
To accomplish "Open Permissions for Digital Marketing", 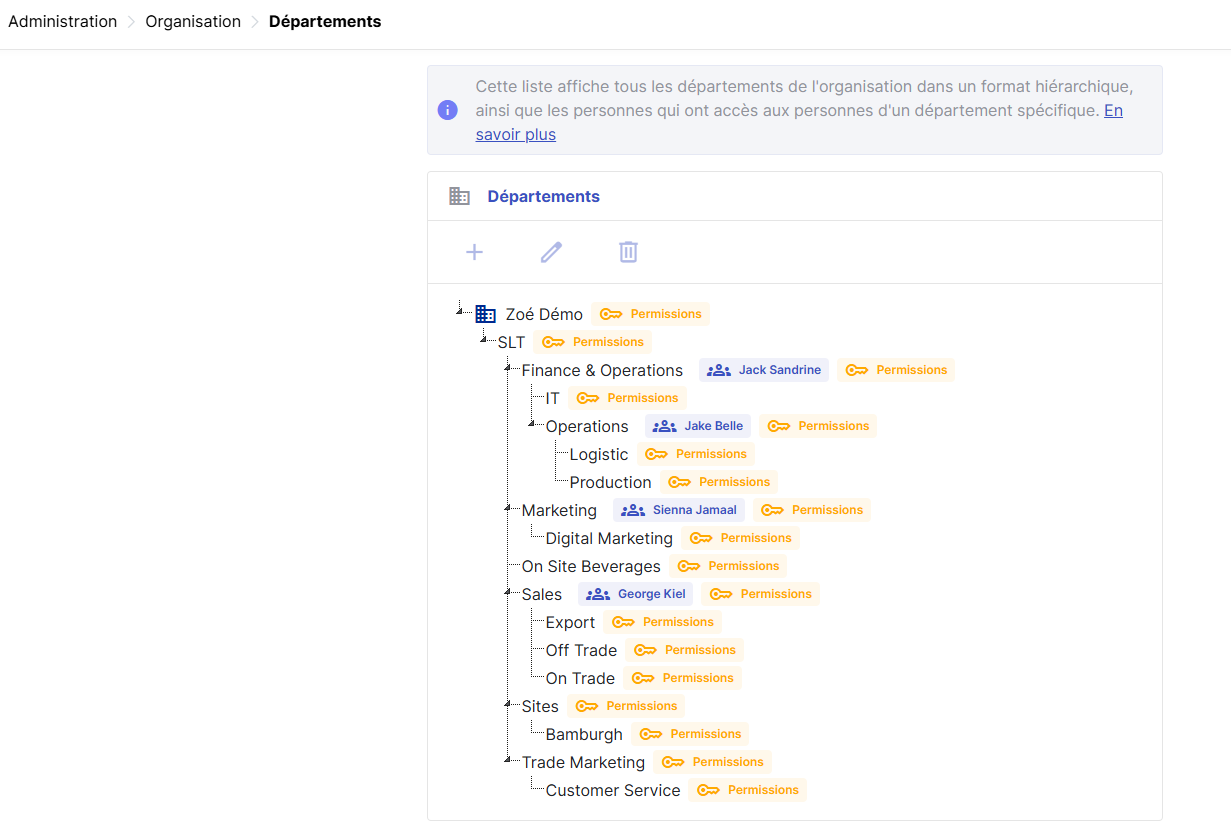I will click(740, 538).
